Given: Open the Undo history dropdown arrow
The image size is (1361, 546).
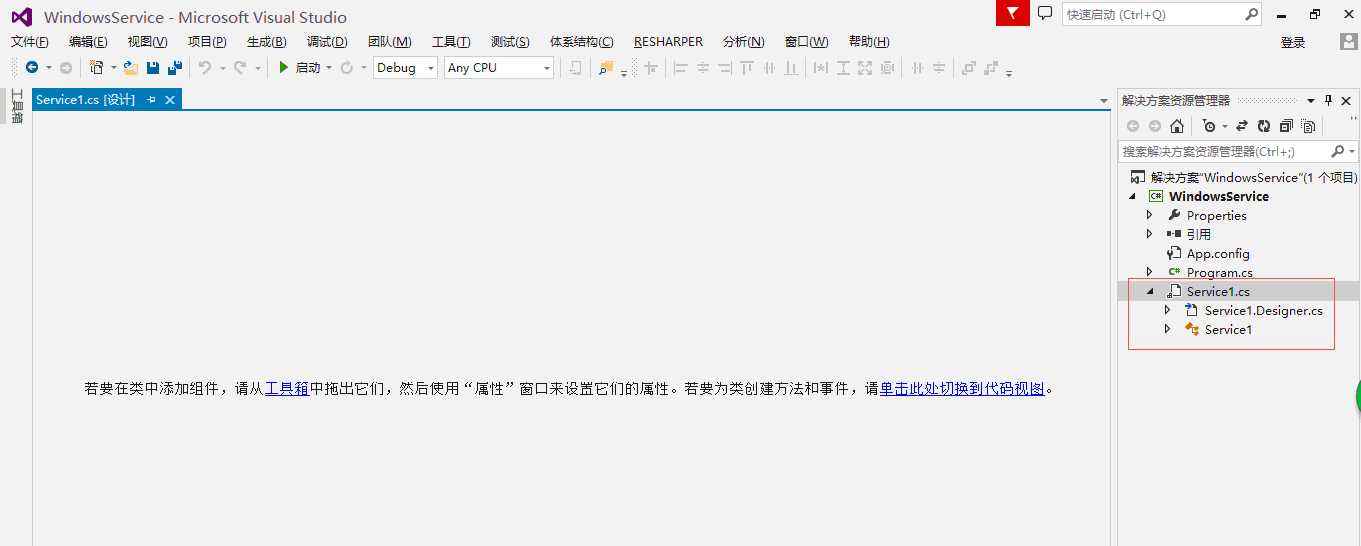Looking at the screenshot, I should pyautogui.click(x=221, y=68).
